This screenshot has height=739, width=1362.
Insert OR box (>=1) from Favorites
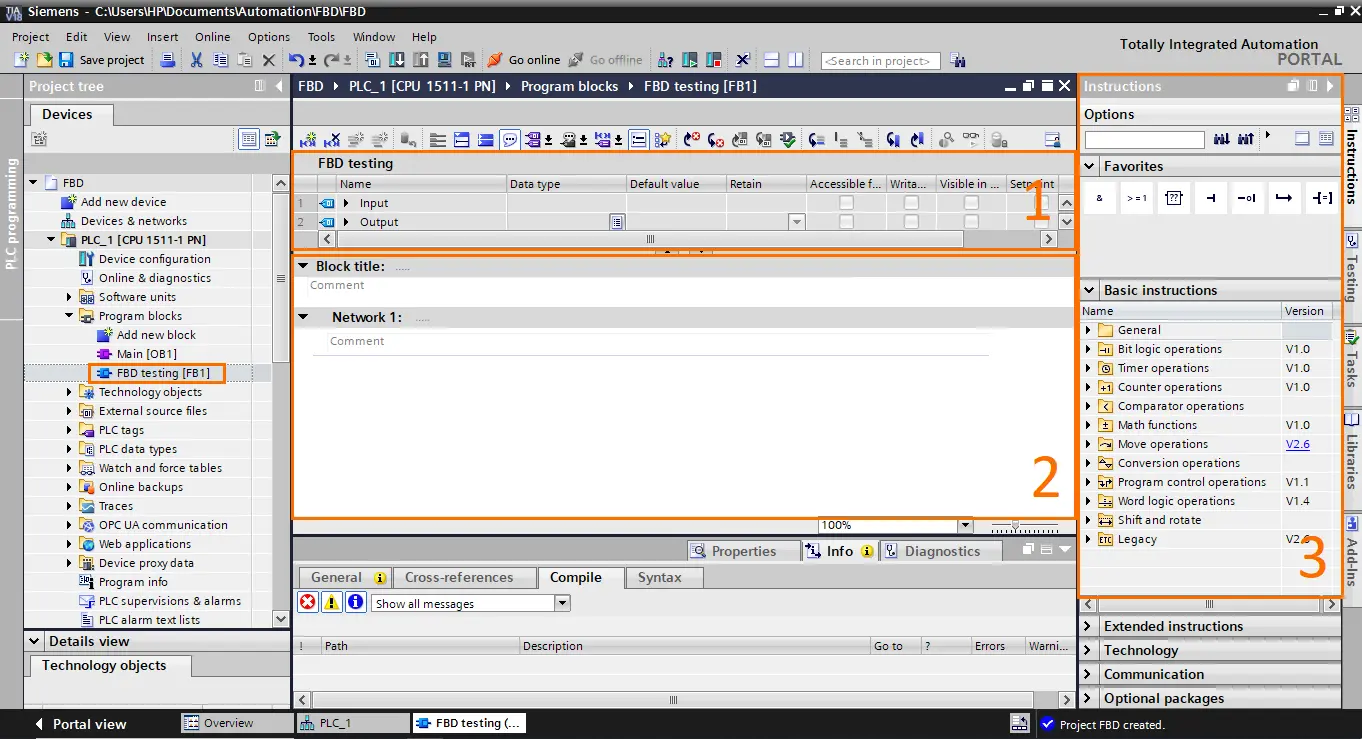(x=1137, y=198)
